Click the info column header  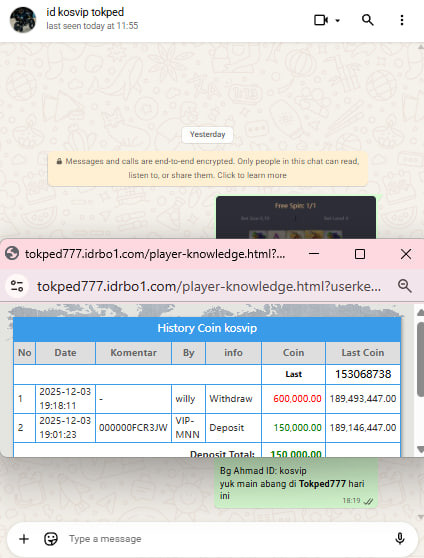[233, 353]
